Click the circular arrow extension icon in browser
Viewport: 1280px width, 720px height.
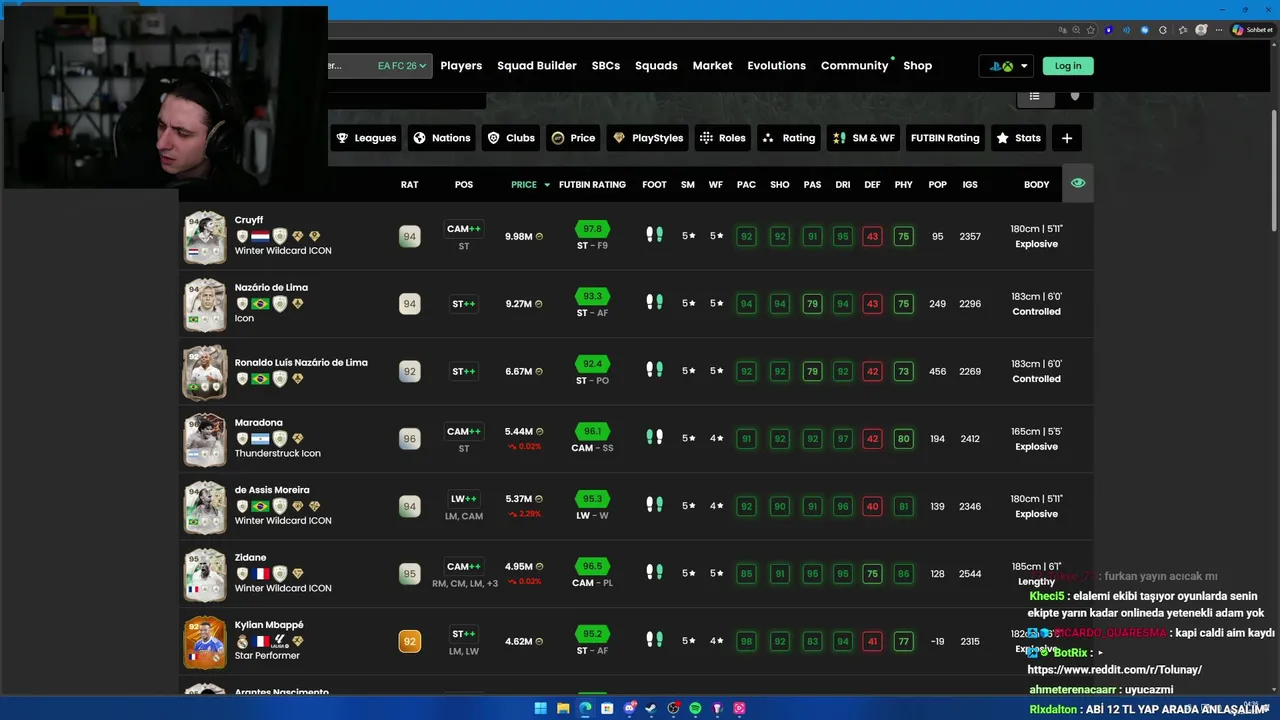pos(1163,30)
